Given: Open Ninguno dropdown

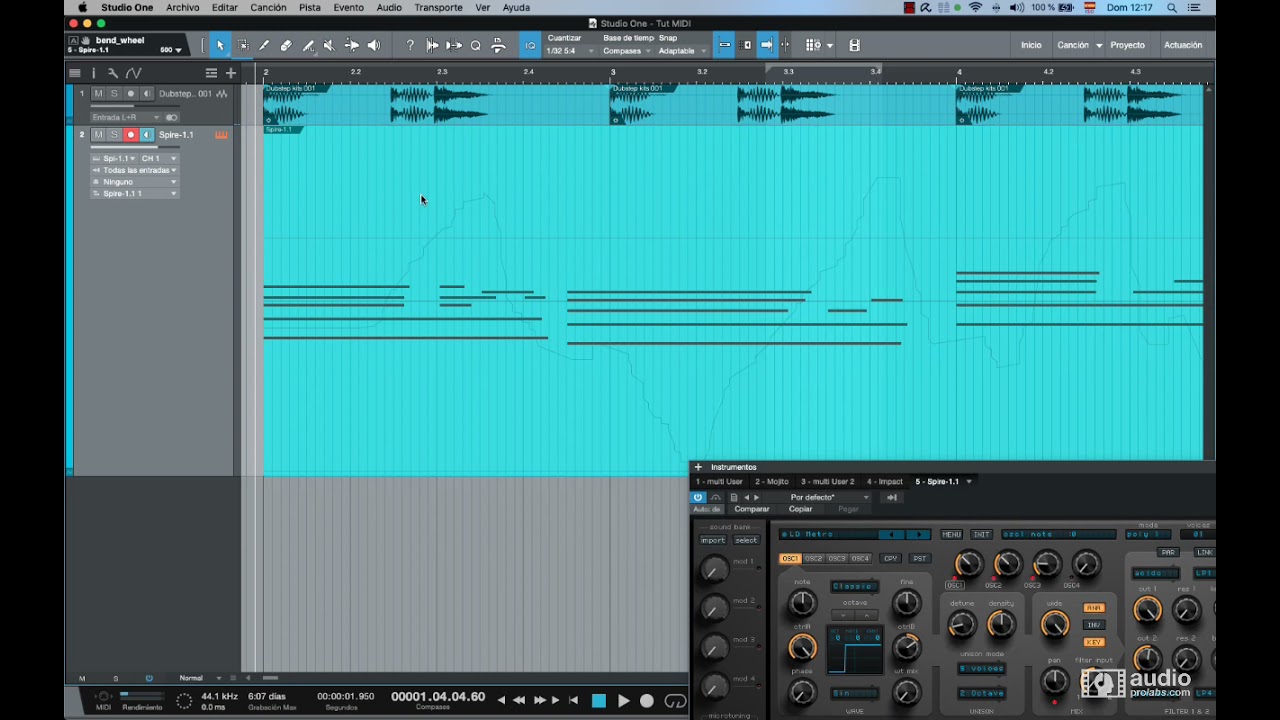Looking at the screenshot, I should point(135,182).
